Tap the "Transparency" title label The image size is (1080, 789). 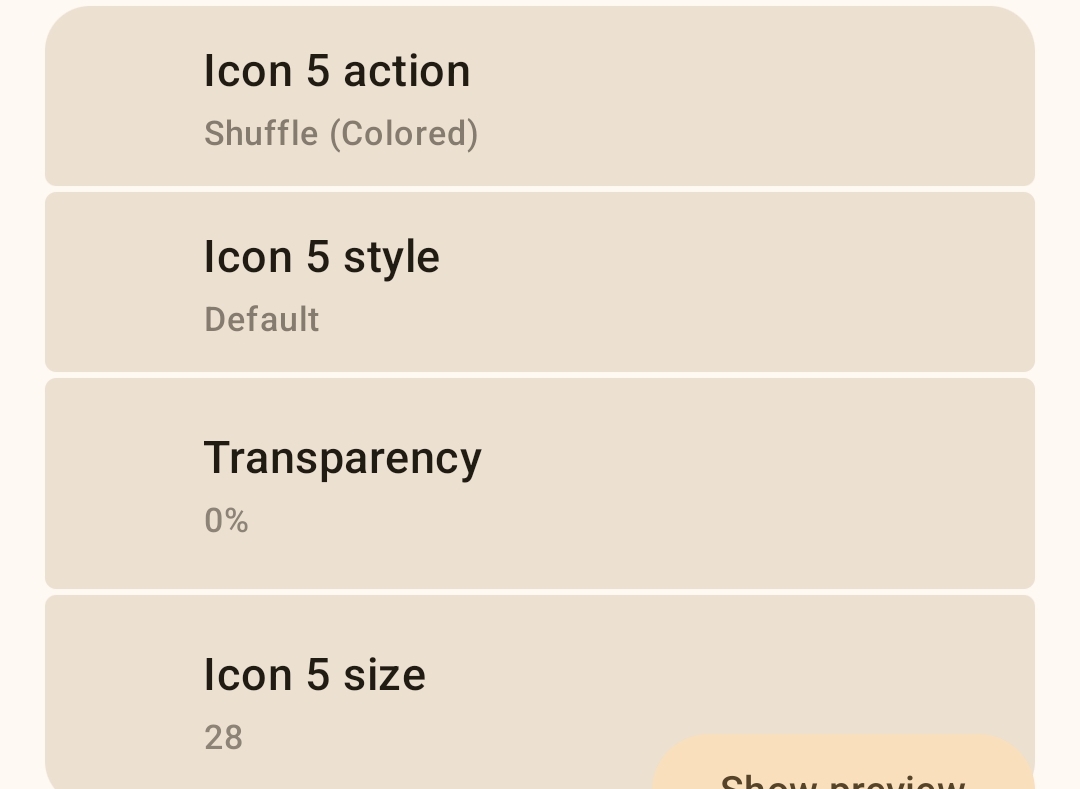pyautogui.click(x=342, y=458)
